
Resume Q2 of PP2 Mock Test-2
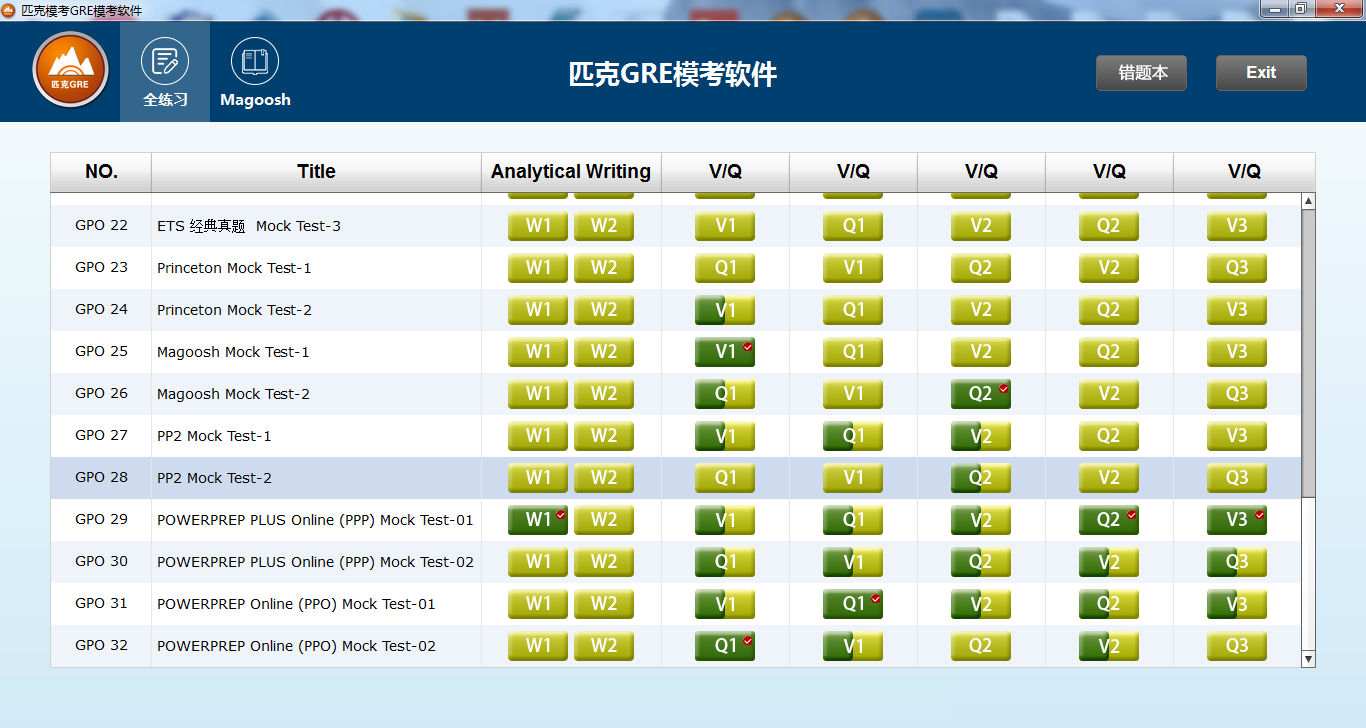point(981,478)
